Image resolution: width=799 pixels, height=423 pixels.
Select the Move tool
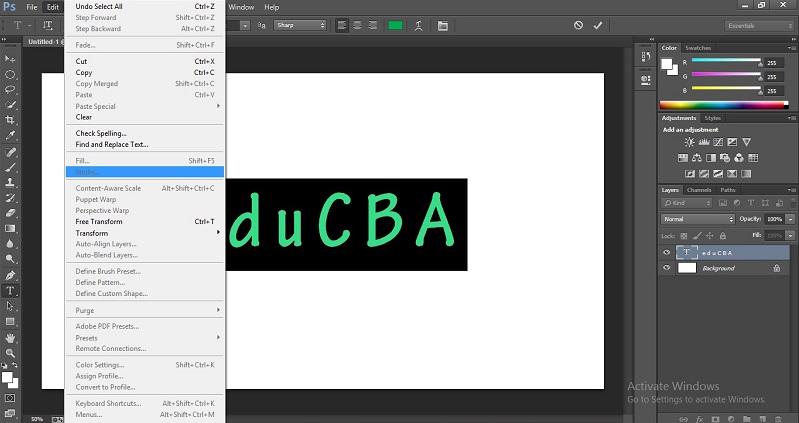tap(10, 59)
